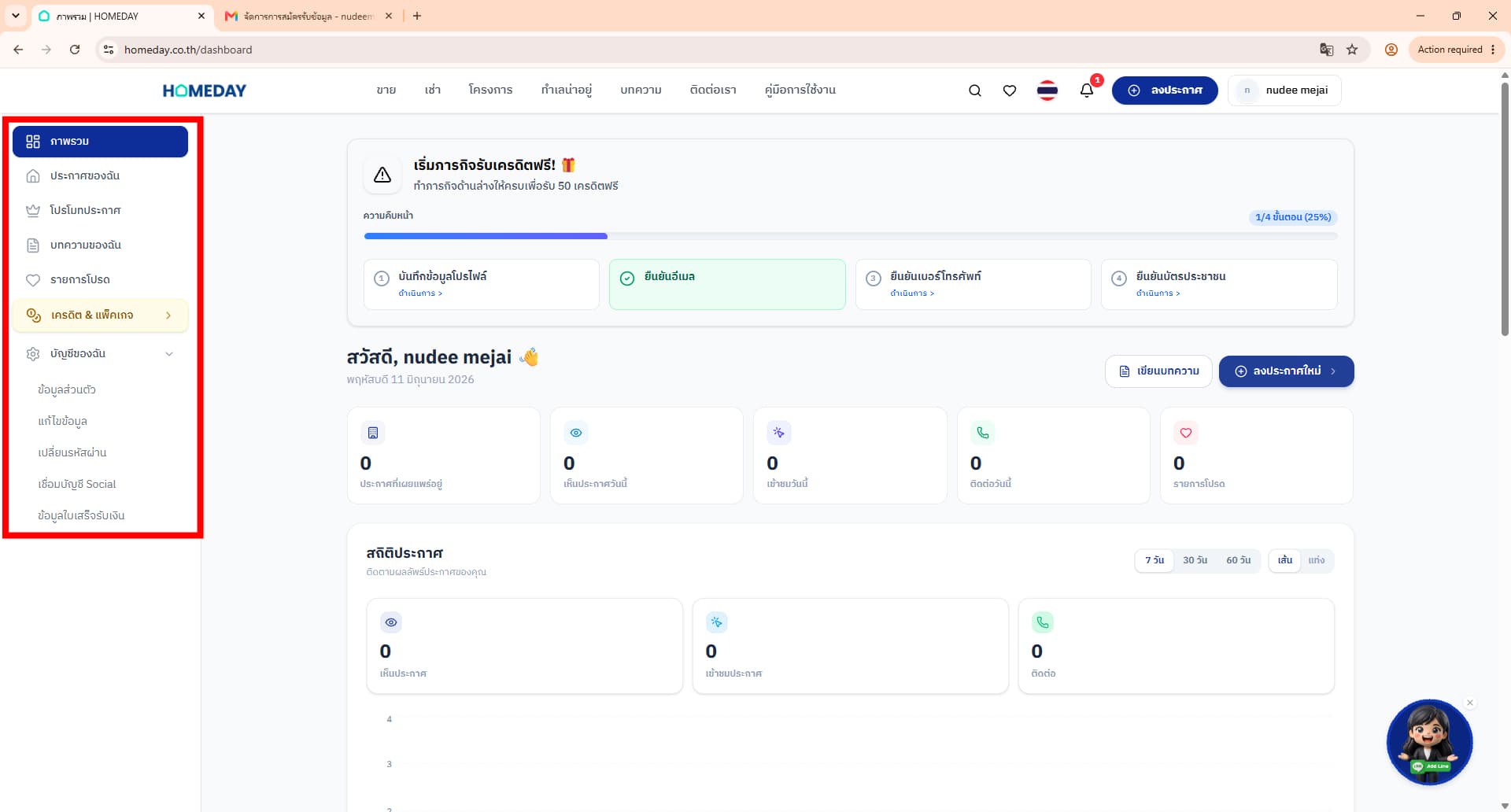1511x812 pixels.
Task: Open ทำเลน่าอยู่ in the top navigation
Action: click(x=567, y=90)
